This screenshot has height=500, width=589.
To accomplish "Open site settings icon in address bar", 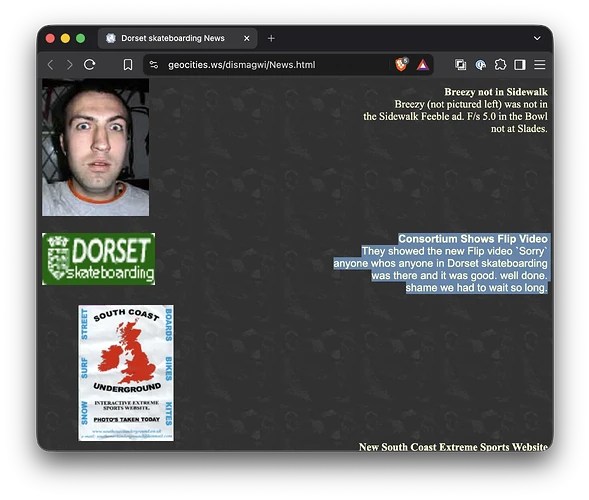I will [154, 65].
